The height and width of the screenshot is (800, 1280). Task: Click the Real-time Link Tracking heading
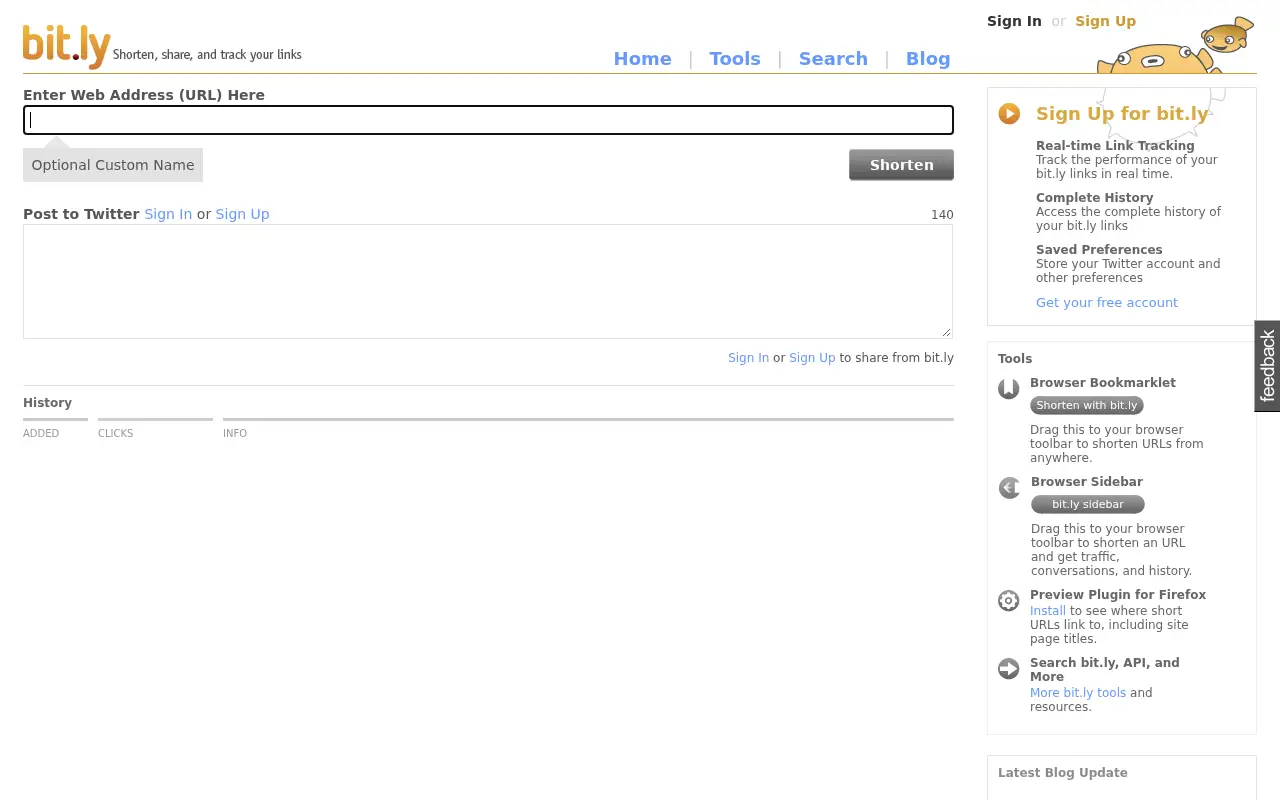point(1115,146)
